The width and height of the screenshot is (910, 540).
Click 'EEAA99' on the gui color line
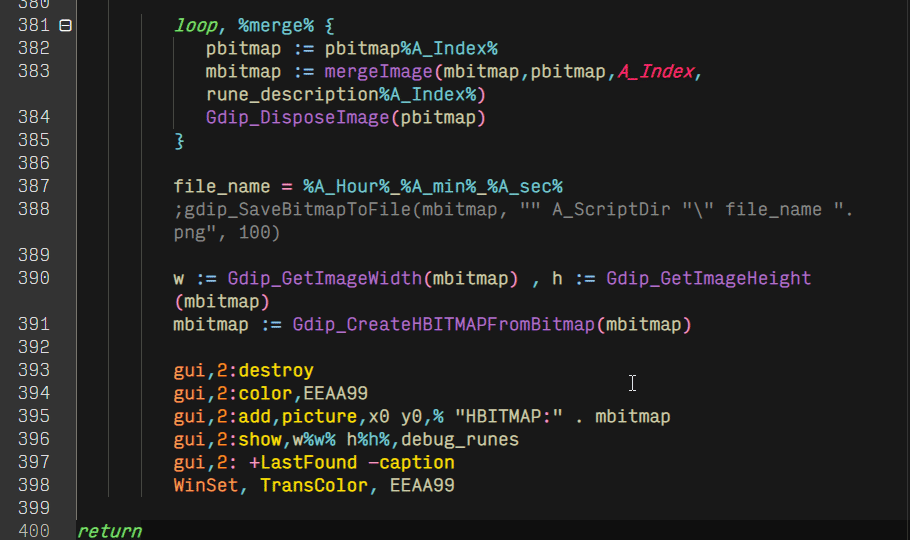pyautogui.click(x=335, y=393)
